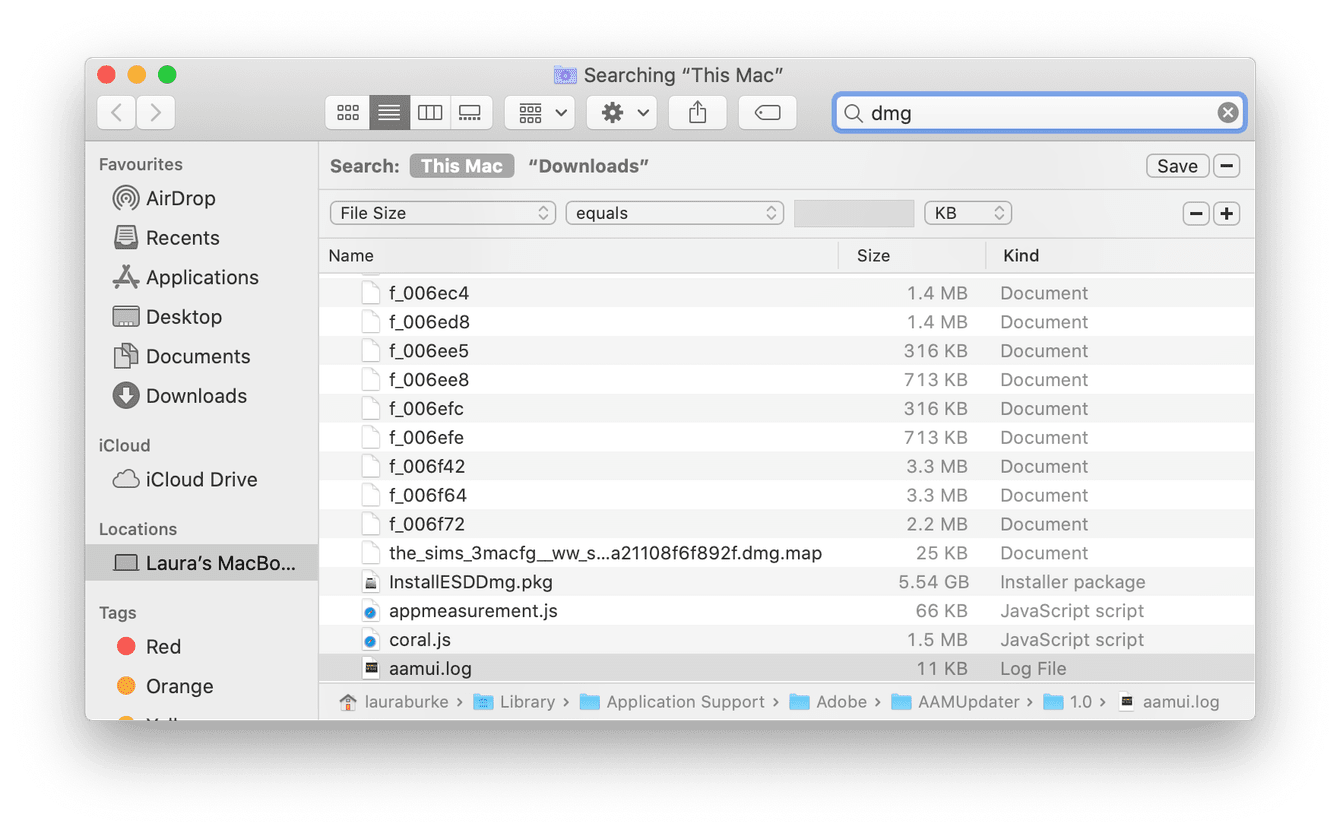Keep searching This Mac
Viewport: 1340px width, 833px height.
click(461, 165)
